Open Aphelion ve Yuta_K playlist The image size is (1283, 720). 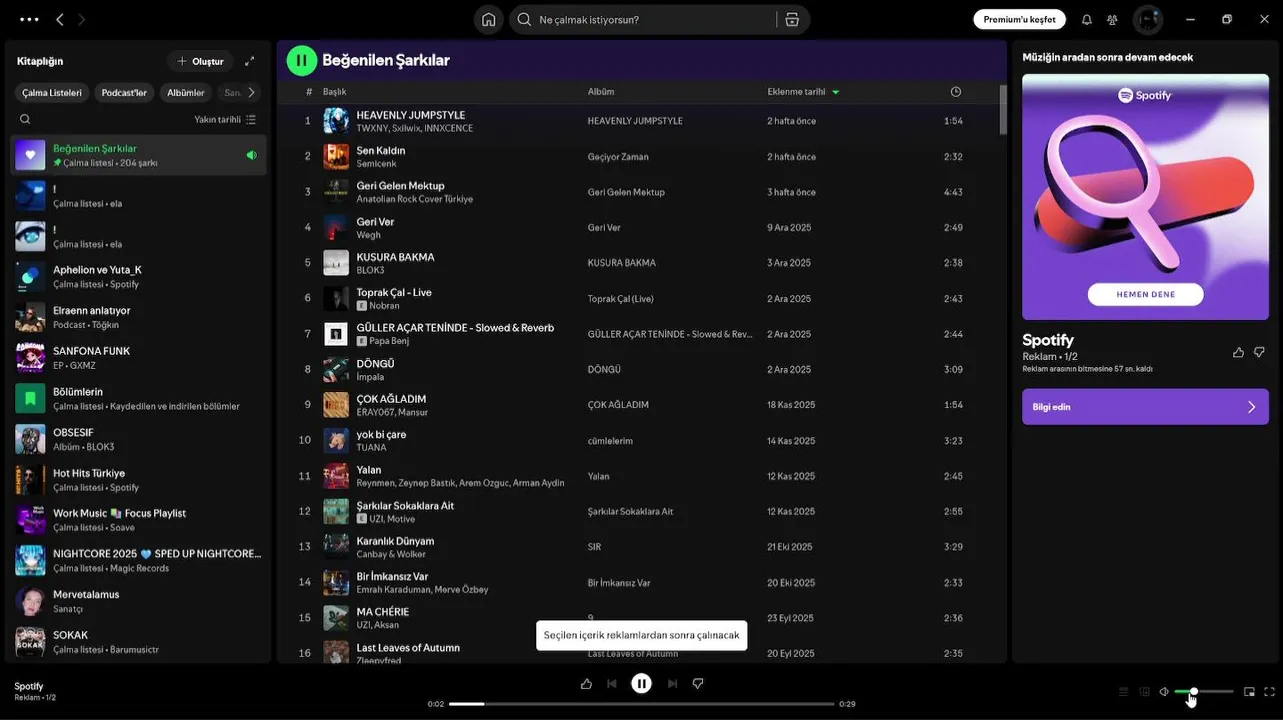[139, 277]
